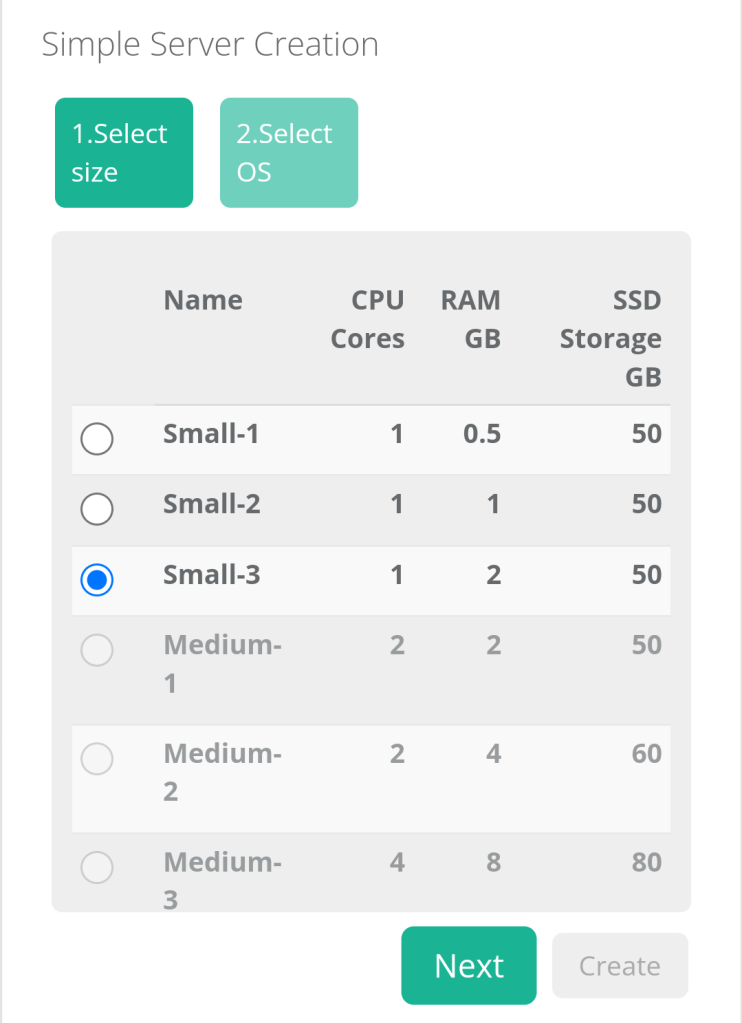Image resolution: width=742 pixels, height=1023 pixels.
Task: Click the 'Simple Server Creation' heading
Action: (x=210, y=45)
